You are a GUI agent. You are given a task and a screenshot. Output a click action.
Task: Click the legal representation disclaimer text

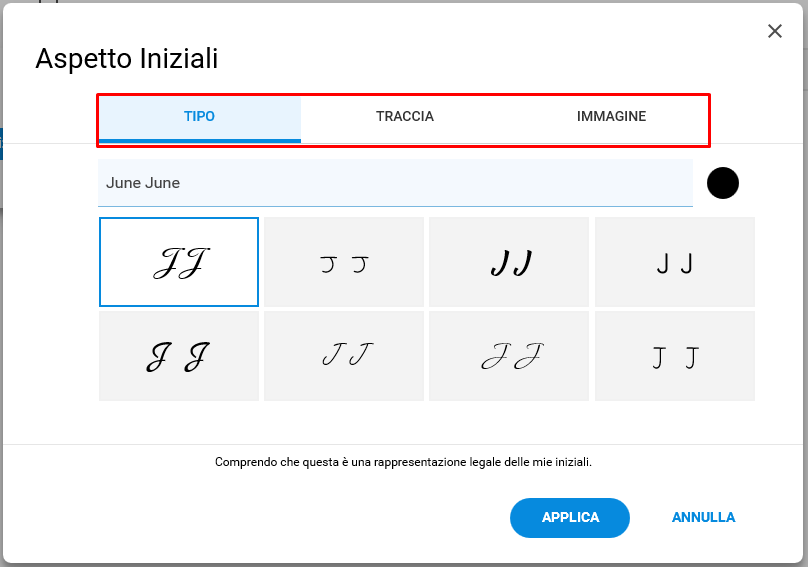[403, 462]
